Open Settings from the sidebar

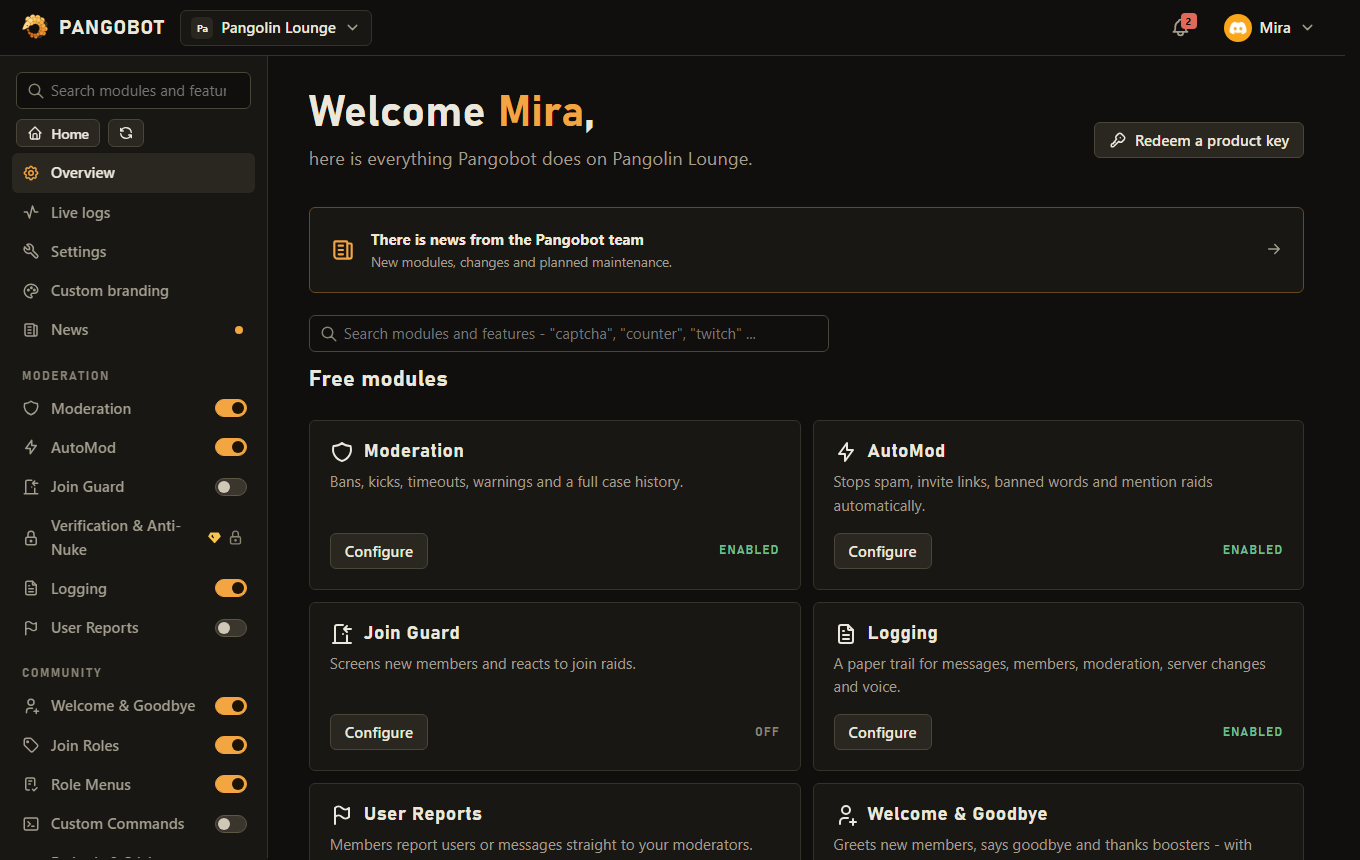point(133,252)
